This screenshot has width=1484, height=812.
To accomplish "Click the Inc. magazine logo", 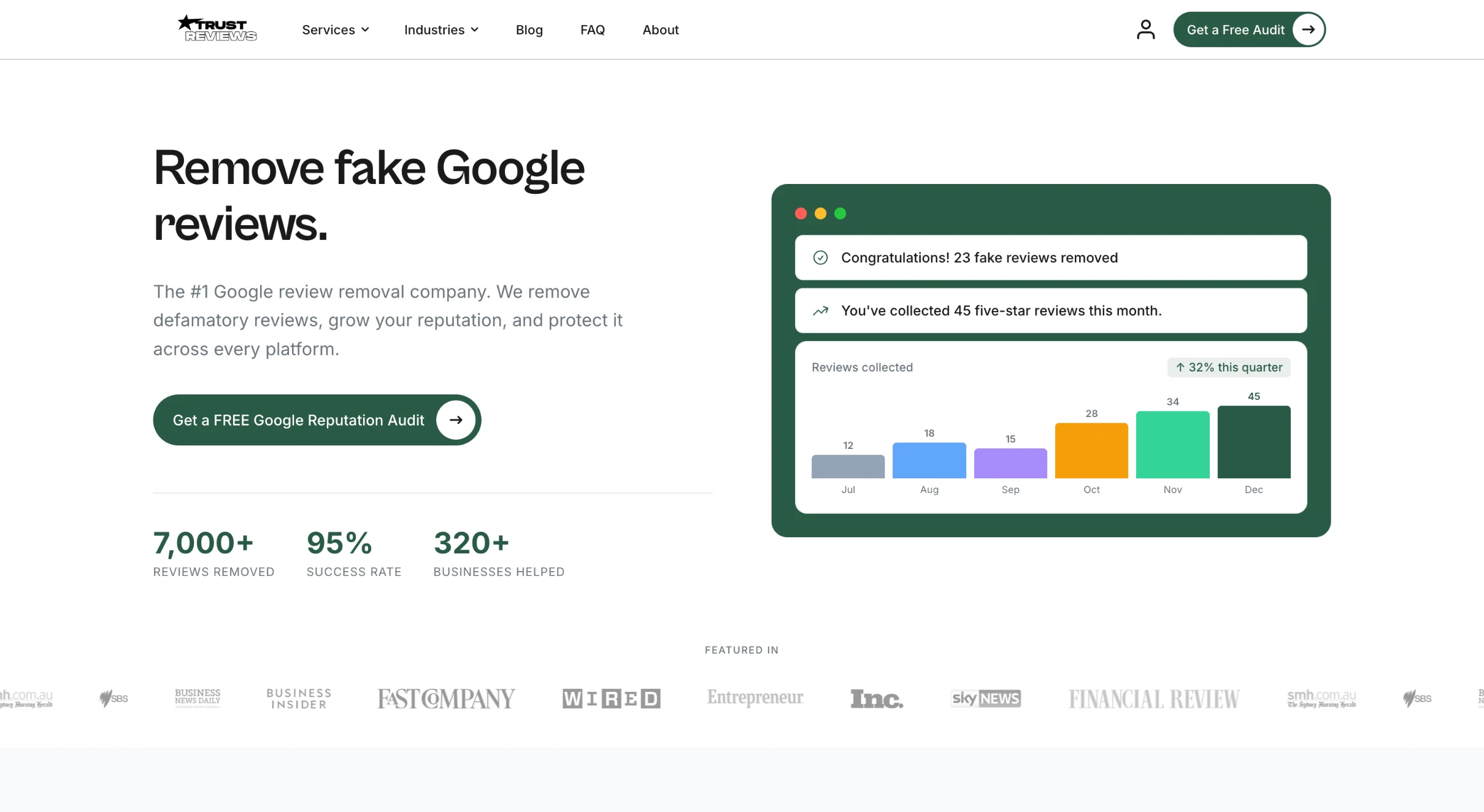I will coord(876,699).
